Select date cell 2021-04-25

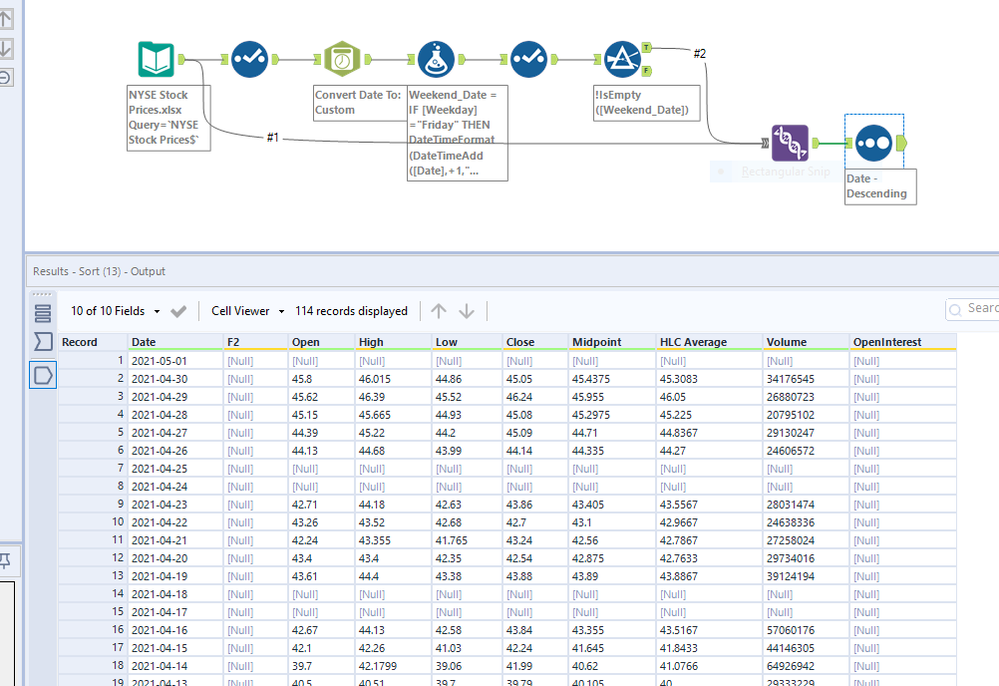(176, 468)
